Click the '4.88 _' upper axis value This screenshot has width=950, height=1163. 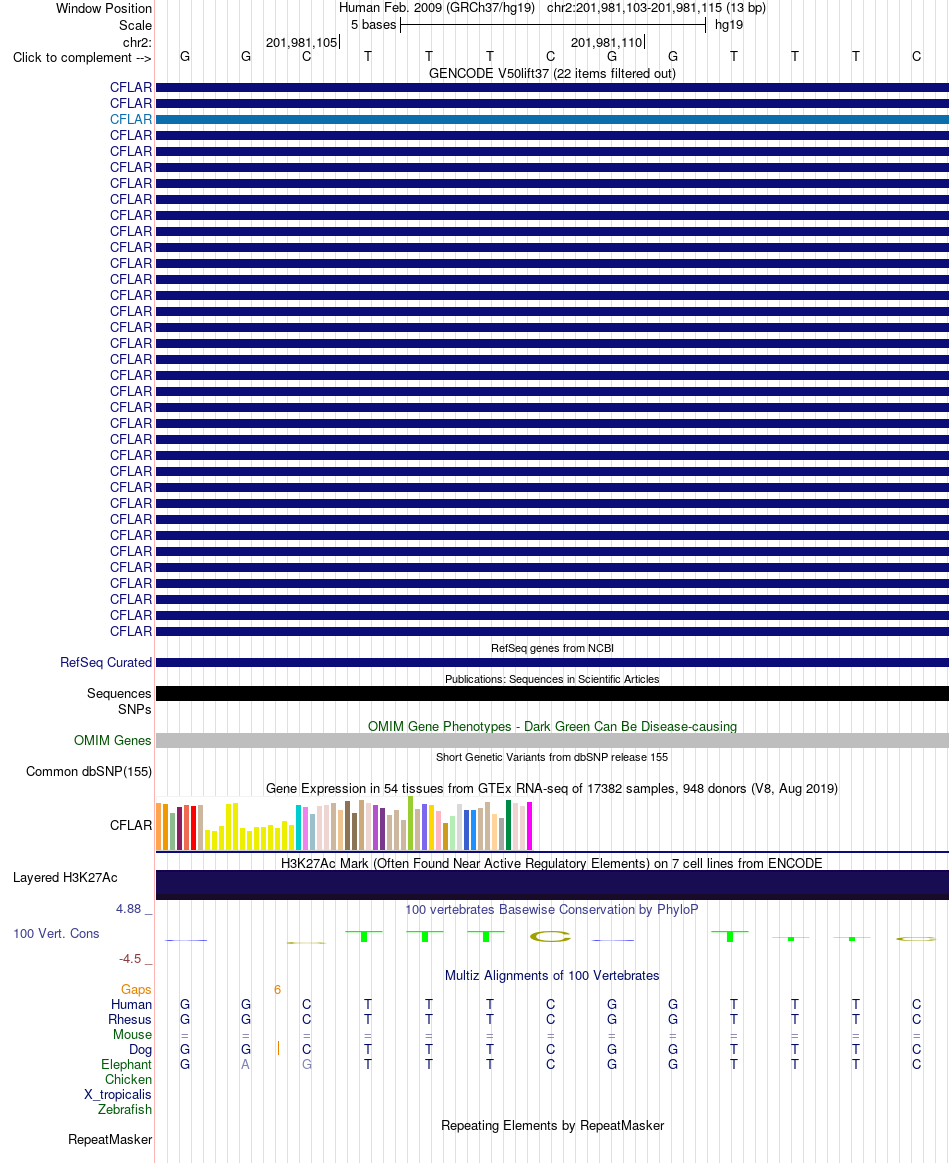[x=133, y=909]
